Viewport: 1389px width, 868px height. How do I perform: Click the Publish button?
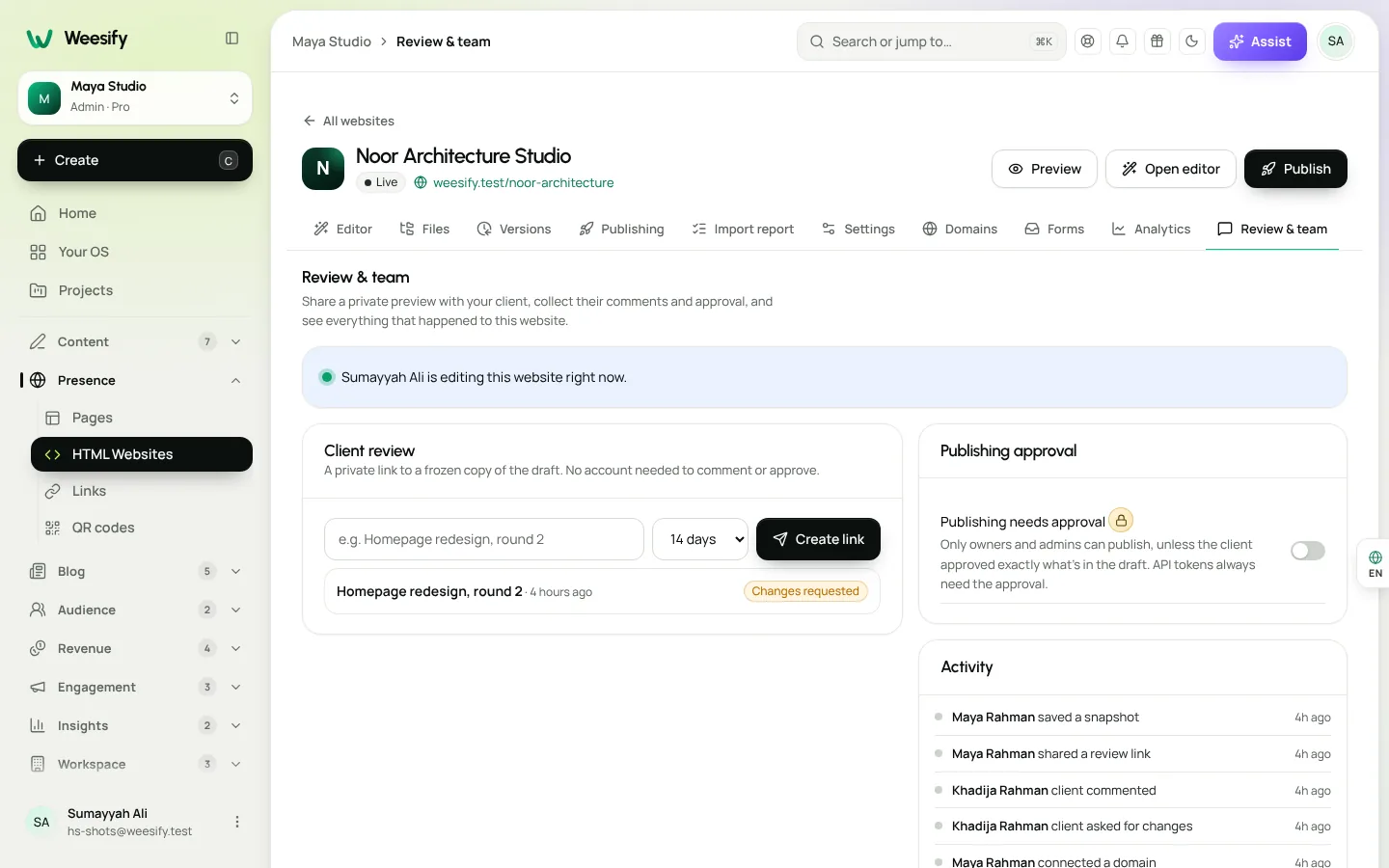point(1295,169)
